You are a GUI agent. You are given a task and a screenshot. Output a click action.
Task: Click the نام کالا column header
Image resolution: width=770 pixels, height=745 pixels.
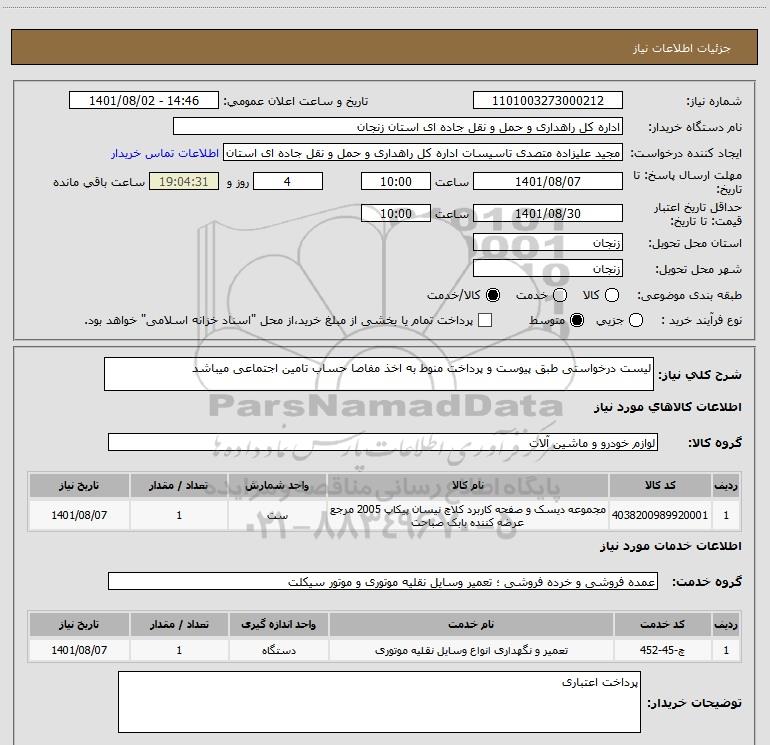click(468, 485)
